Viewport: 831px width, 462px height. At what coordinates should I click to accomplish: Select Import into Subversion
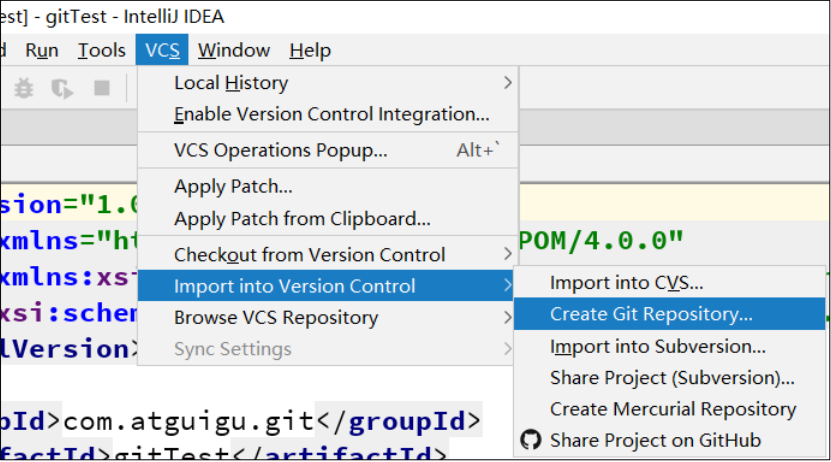[x=657, y=347]
